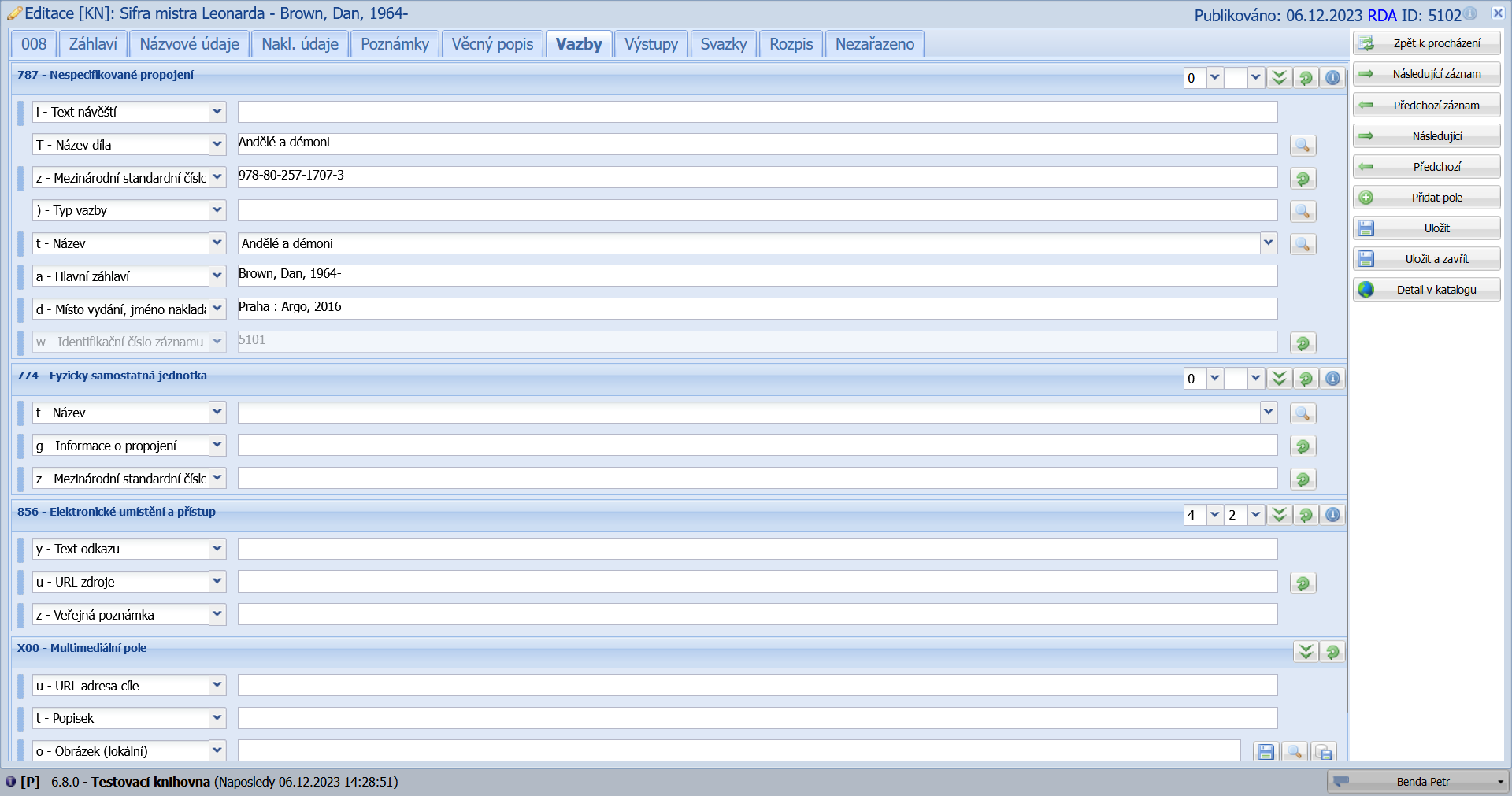Click the info icon next to record ID 5102
The height and width of the screenshot is (796, 1512).
click(1470, 13)
